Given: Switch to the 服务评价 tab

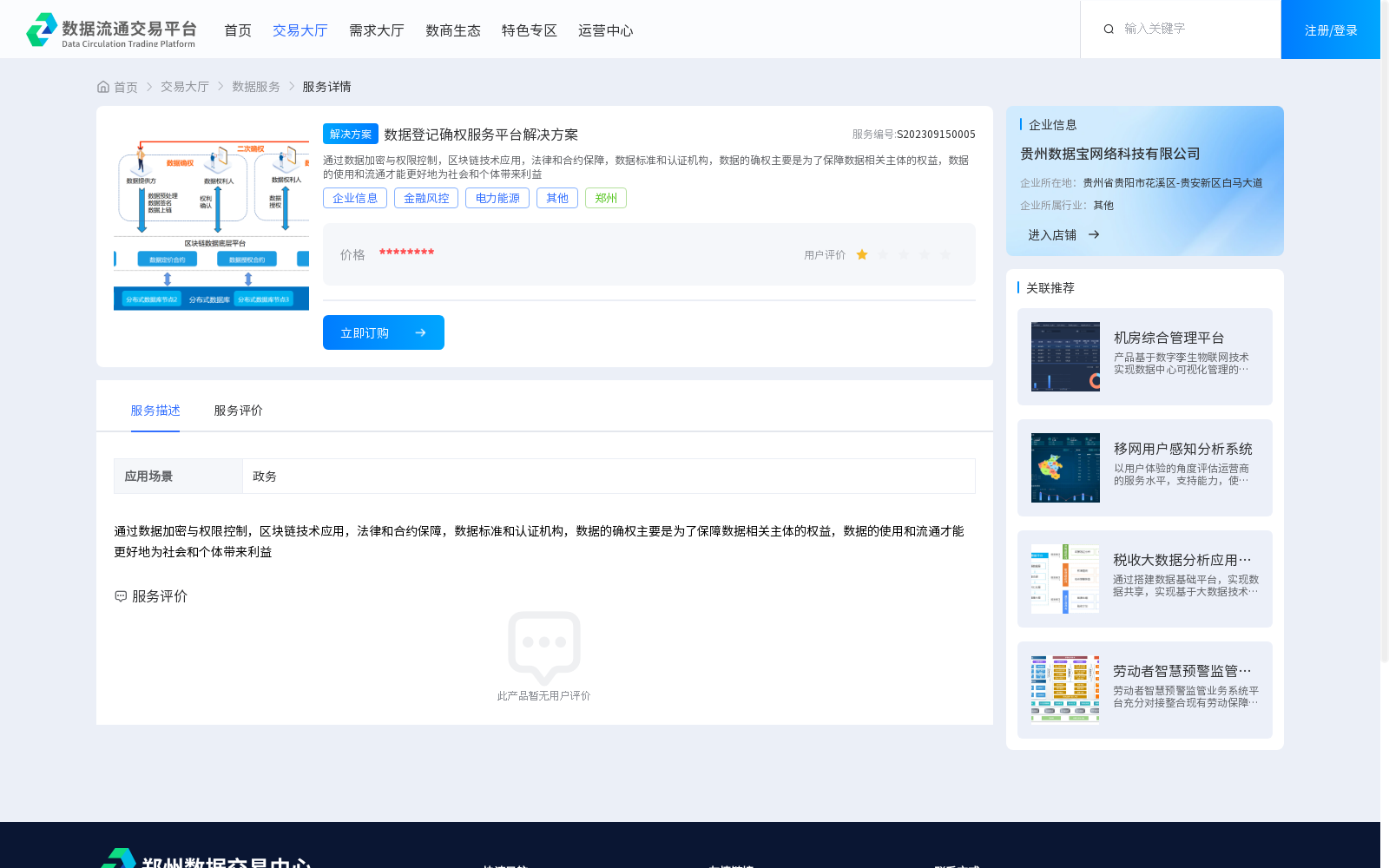Looking at the screenshot, I should pyautogui.click(x=239, y=411).
